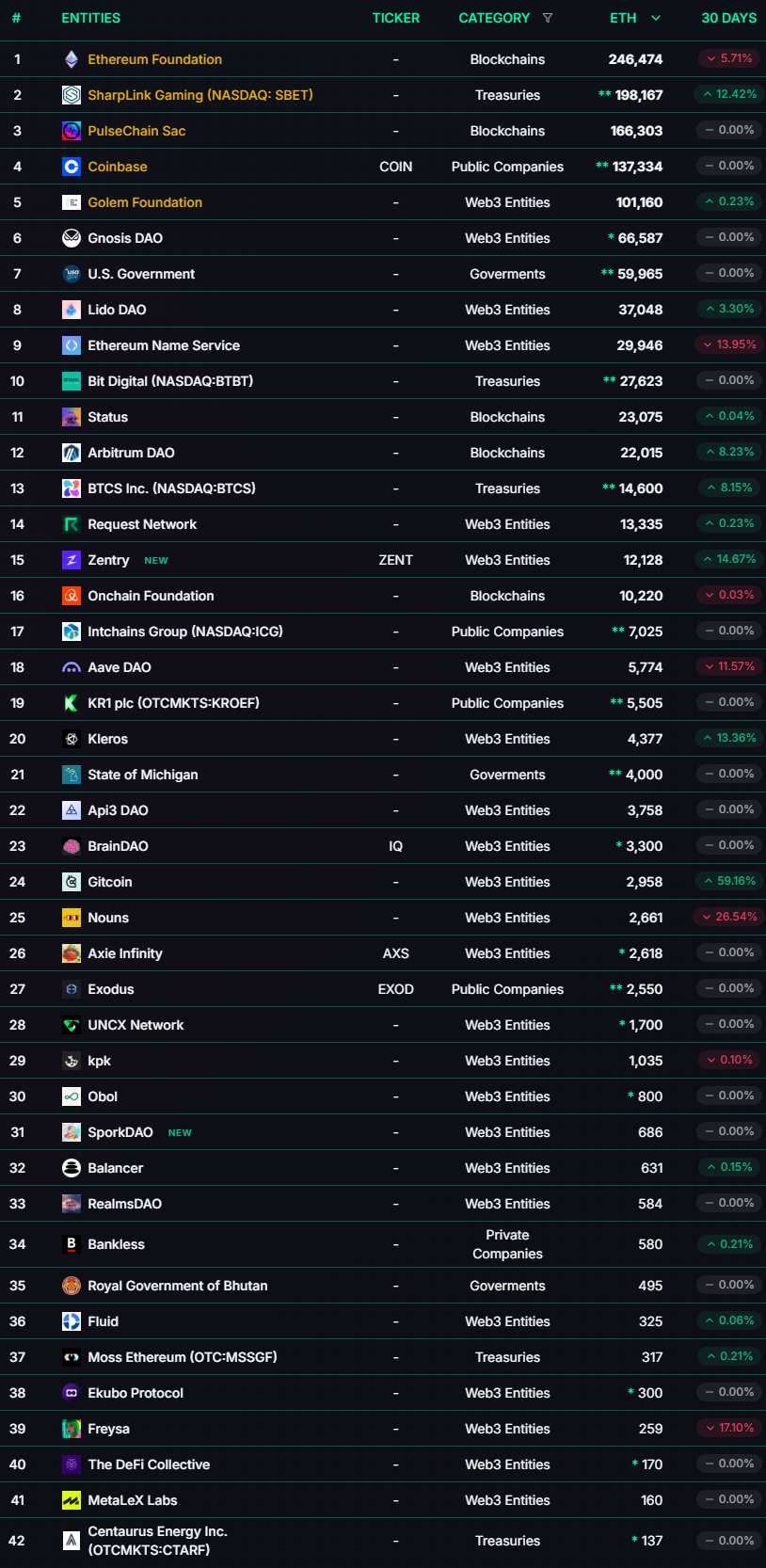Click the 246,474 ETH value
The image size is (766, 1568).
click(x=635, y=59)
